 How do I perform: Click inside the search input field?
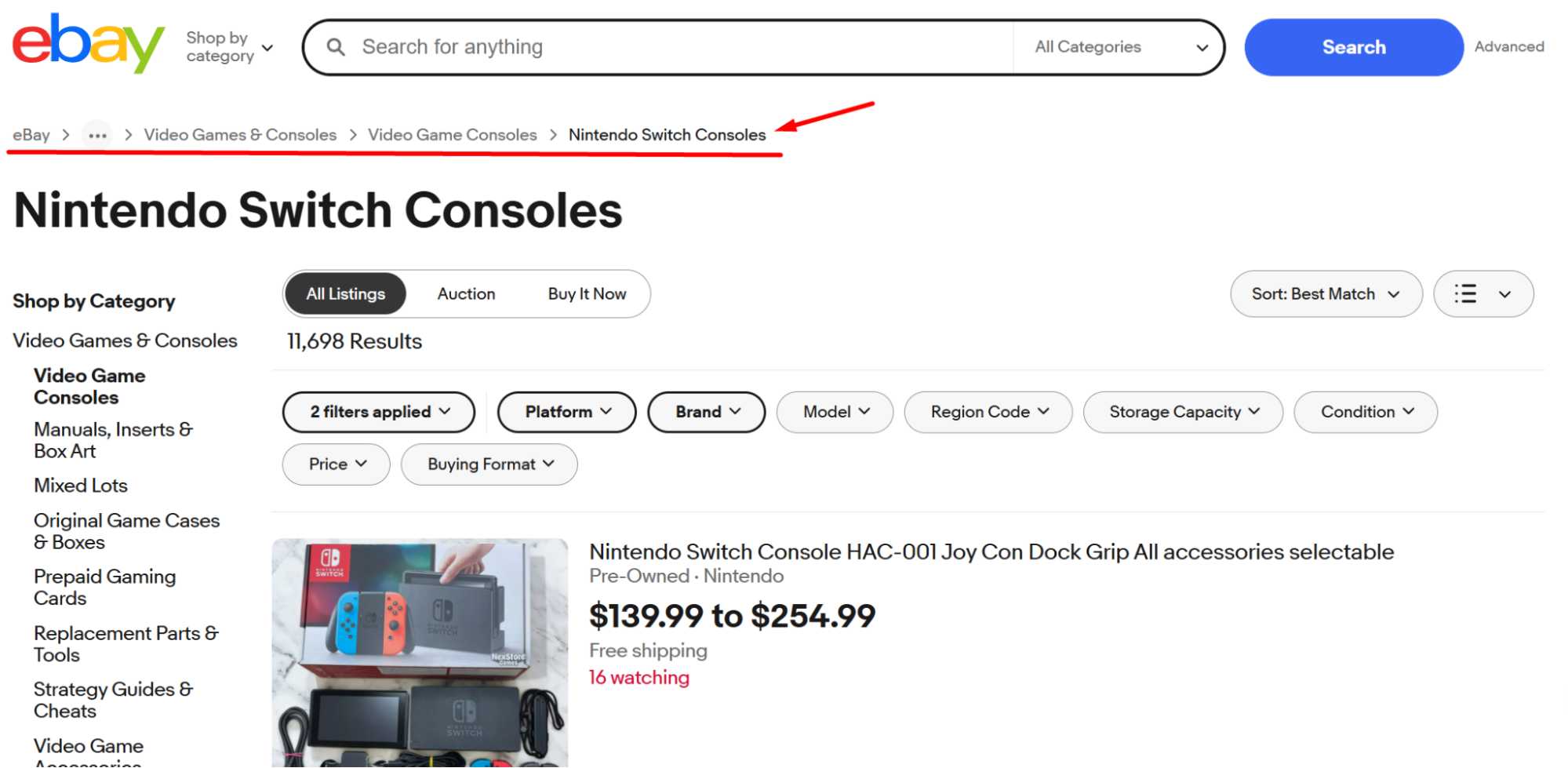628,46
